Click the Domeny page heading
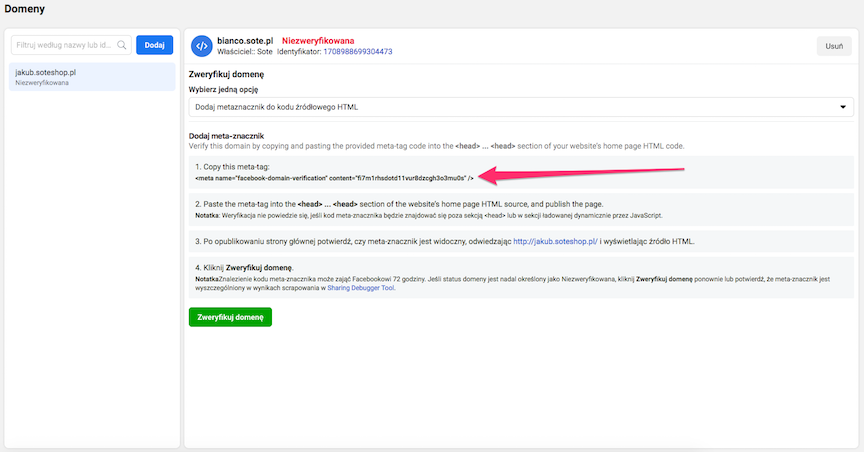The image size is (864, 452). pyautogui.click(x=24, y=9)
